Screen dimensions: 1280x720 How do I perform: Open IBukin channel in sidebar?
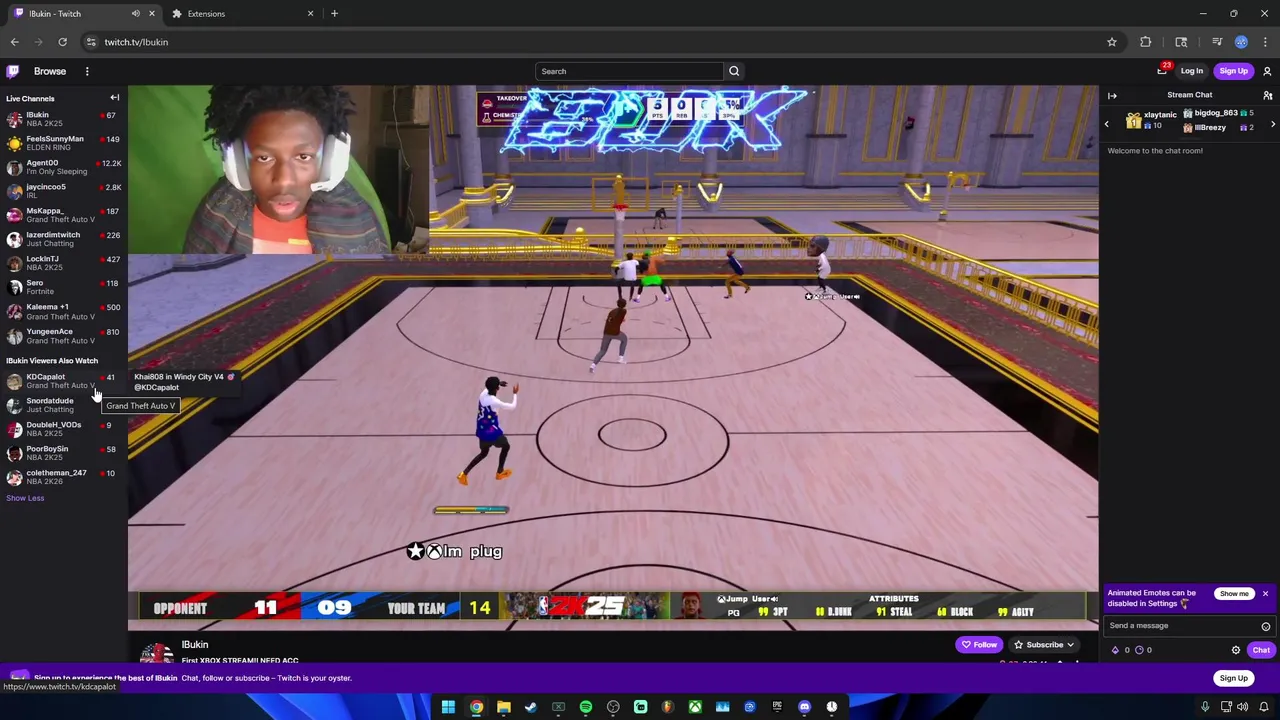(63, 119)
